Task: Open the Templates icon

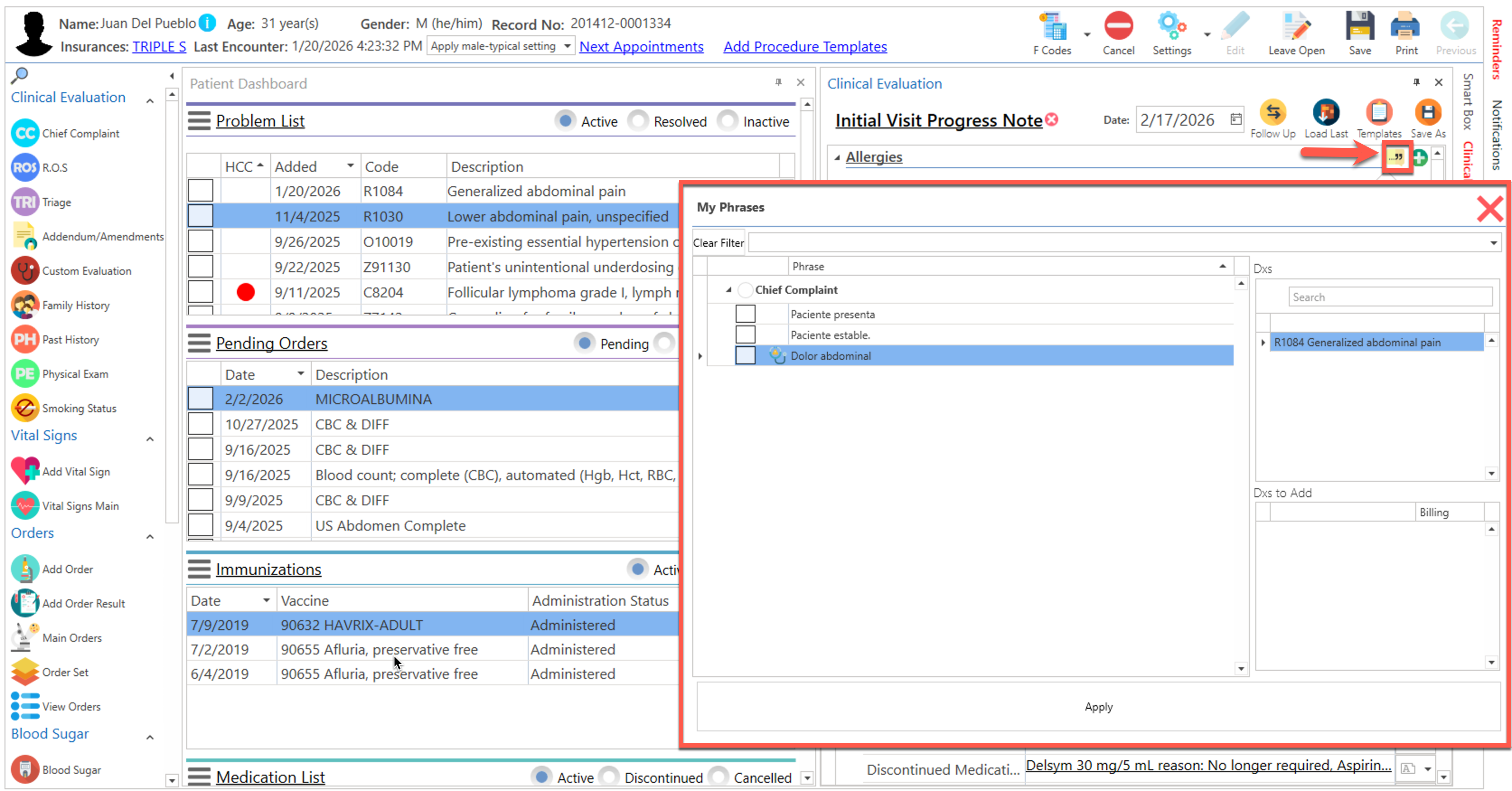Action: coord(1378,113)
